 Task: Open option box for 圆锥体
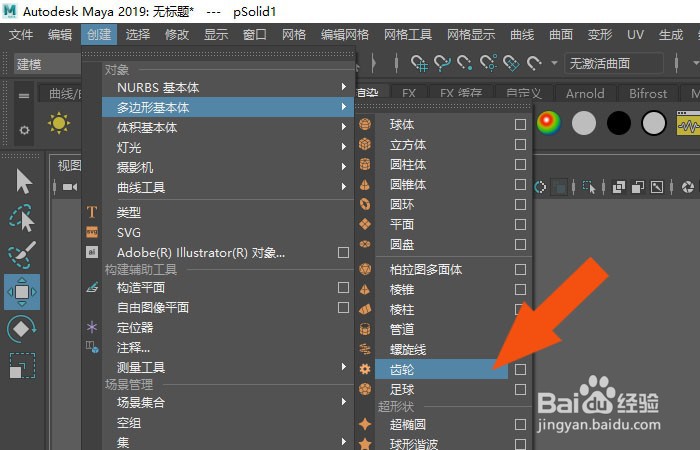(x=520, y=185)
